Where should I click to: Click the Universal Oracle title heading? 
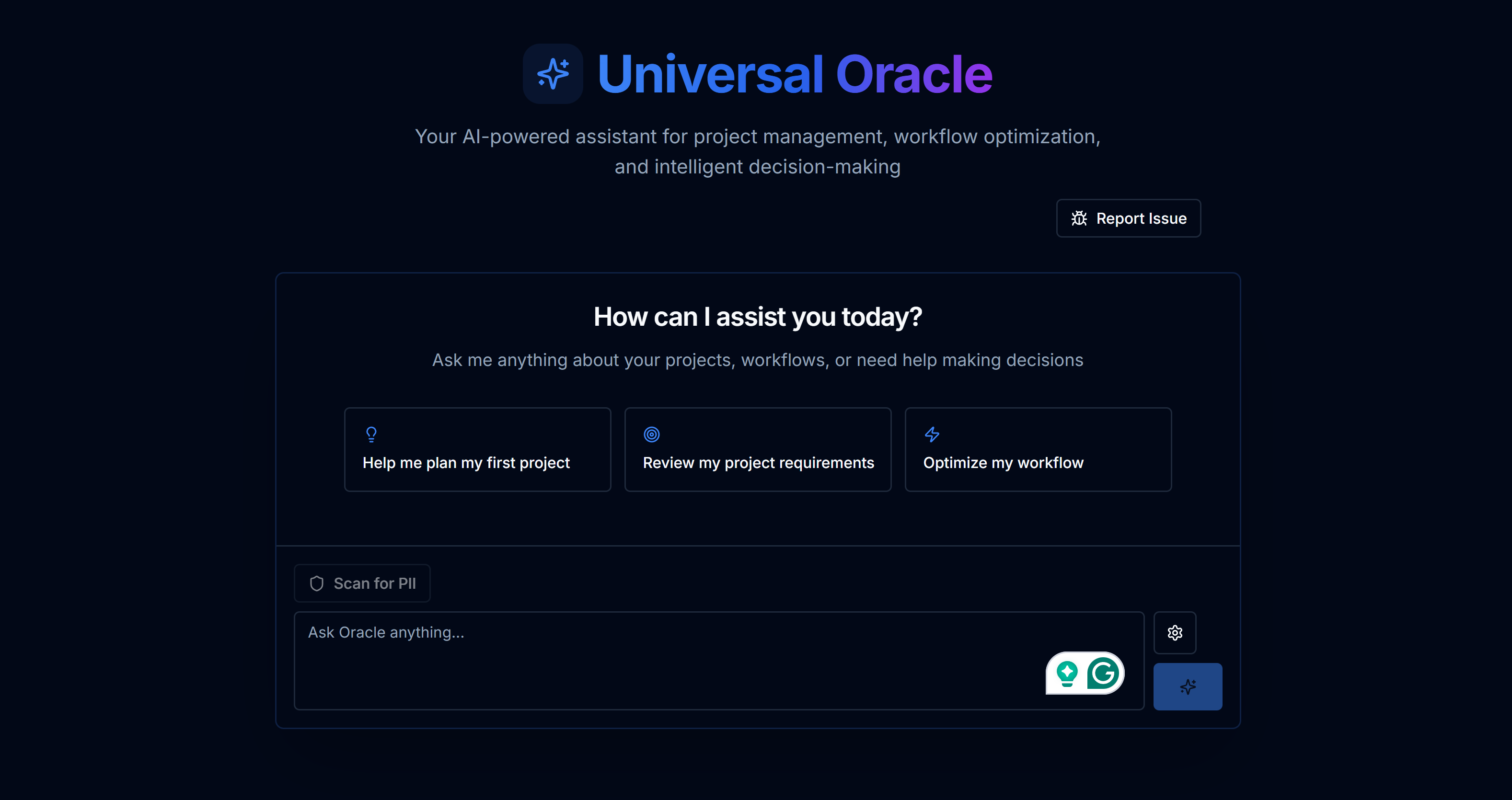[x=794, y=73]
